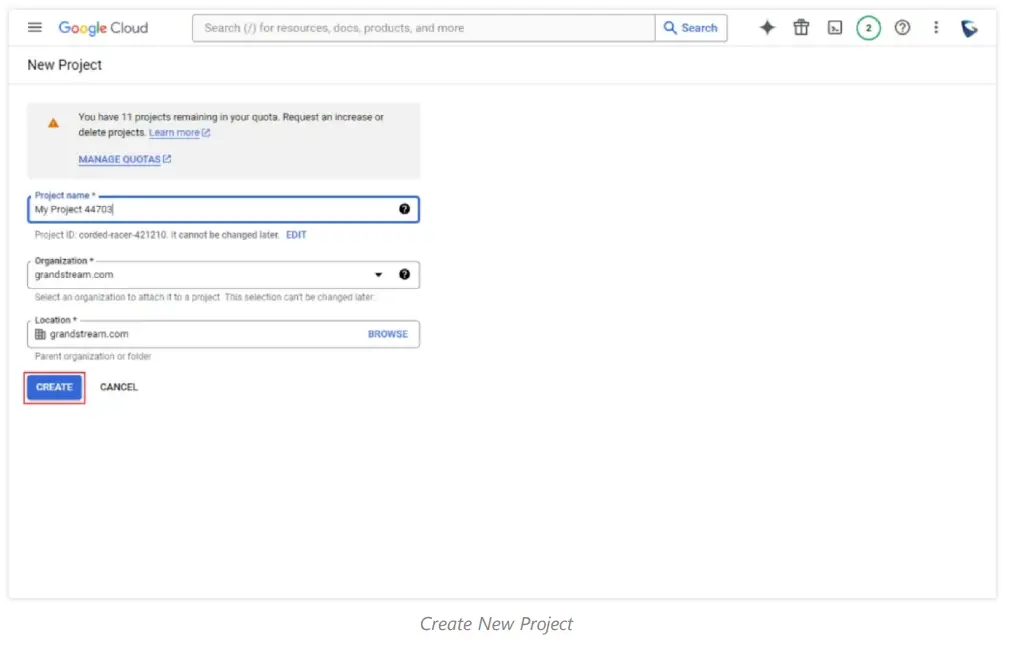The image size is (1013, 647).
Task: Open the three-dot settings menu
Action: click(x=935, y=28)
